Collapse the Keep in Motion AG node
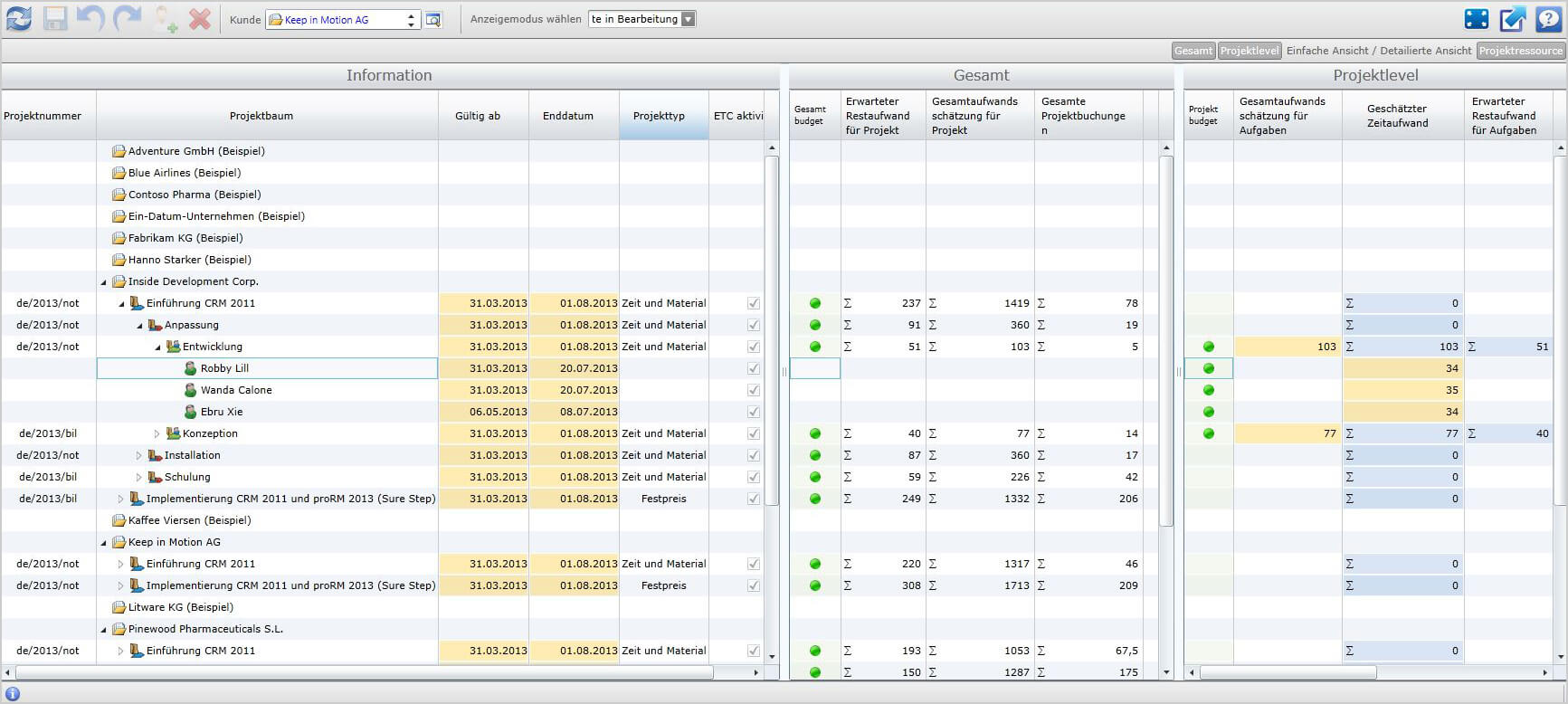1568x704 pixels. click(103, 543)
